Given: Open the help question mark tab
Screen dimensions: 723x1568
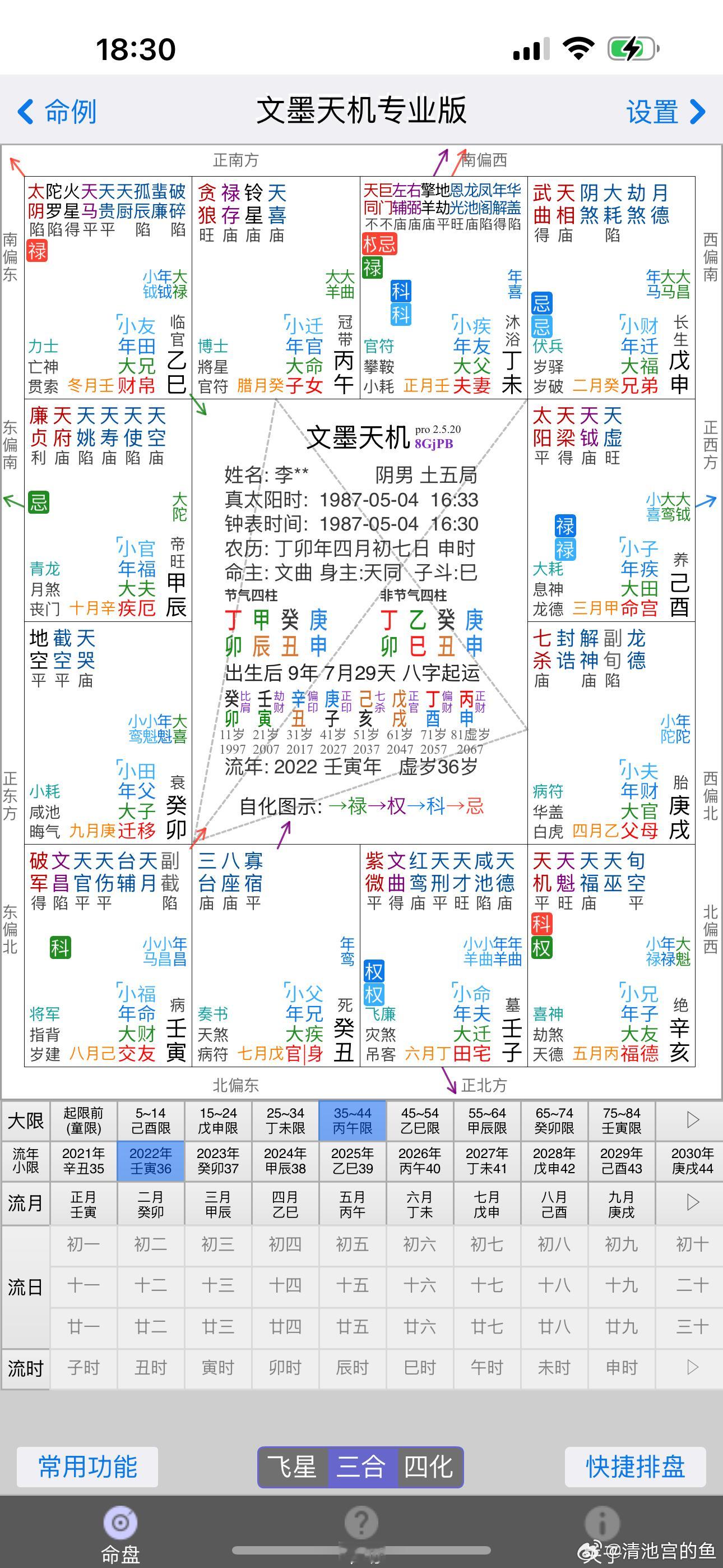Looking at the screenshot, I should point(361,1523).
